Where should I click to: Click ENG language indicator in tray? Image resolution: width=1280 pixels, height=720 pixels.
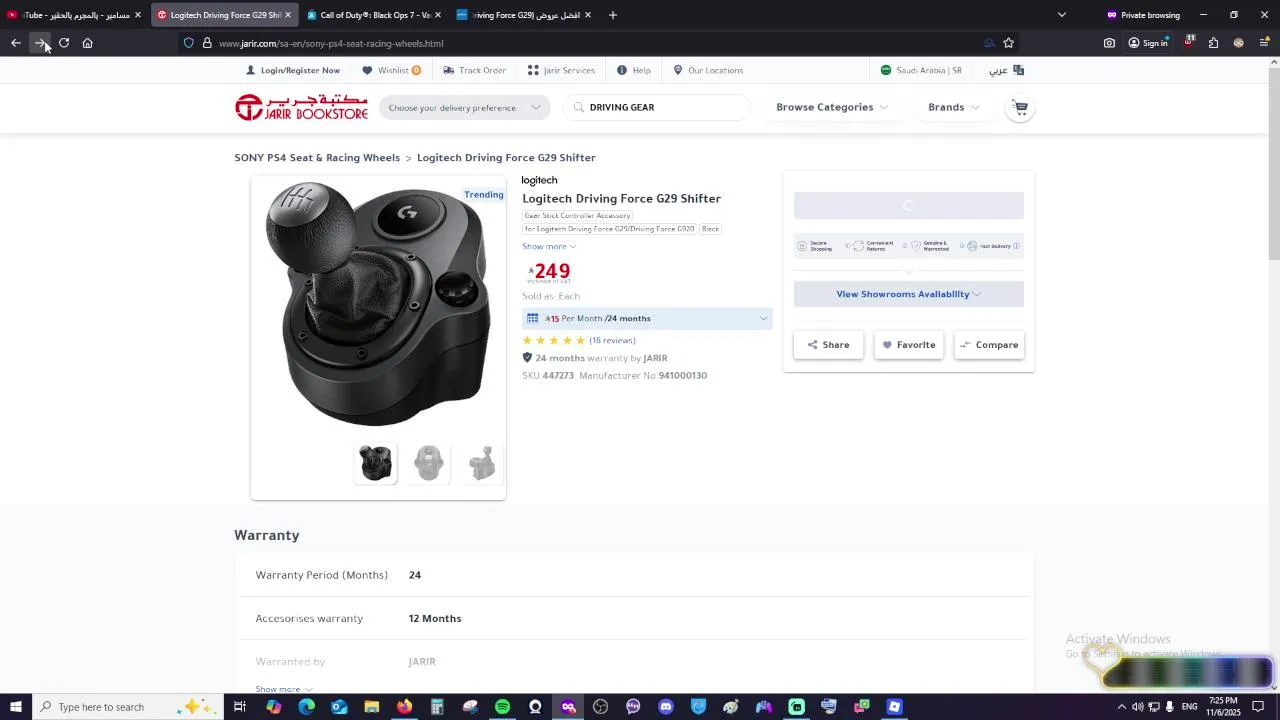click(1190, 707)
